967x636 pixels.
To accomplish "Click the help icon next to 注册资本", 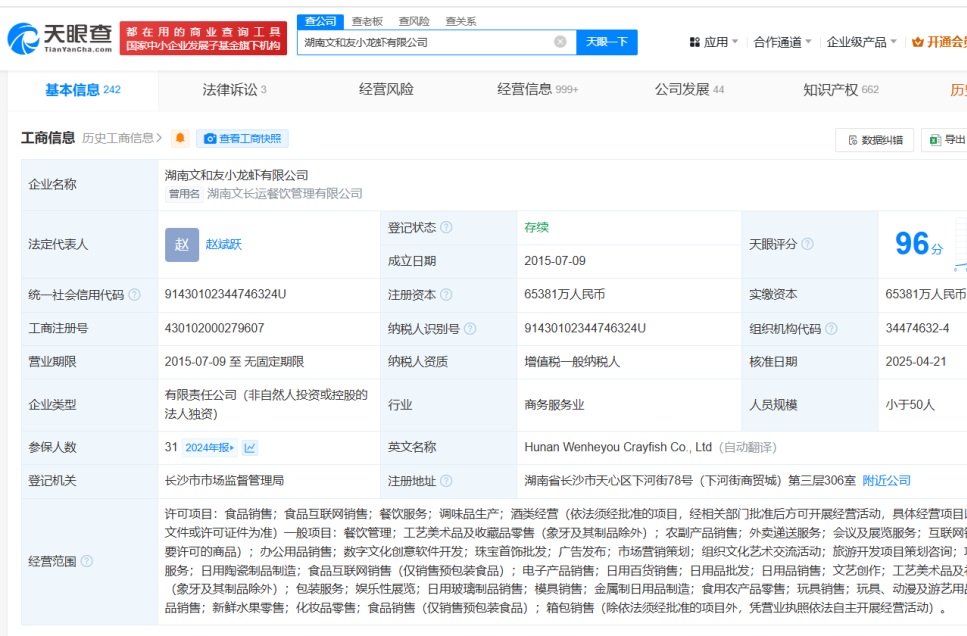I will point(446,295).
